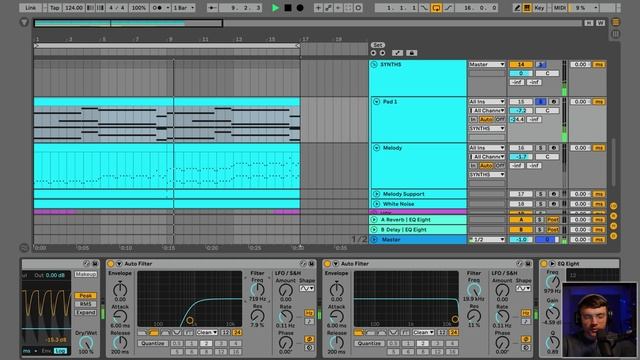Open SYNTHS output Master dropdown
This screenshot has width=640, height=360.
click(487, 64)
